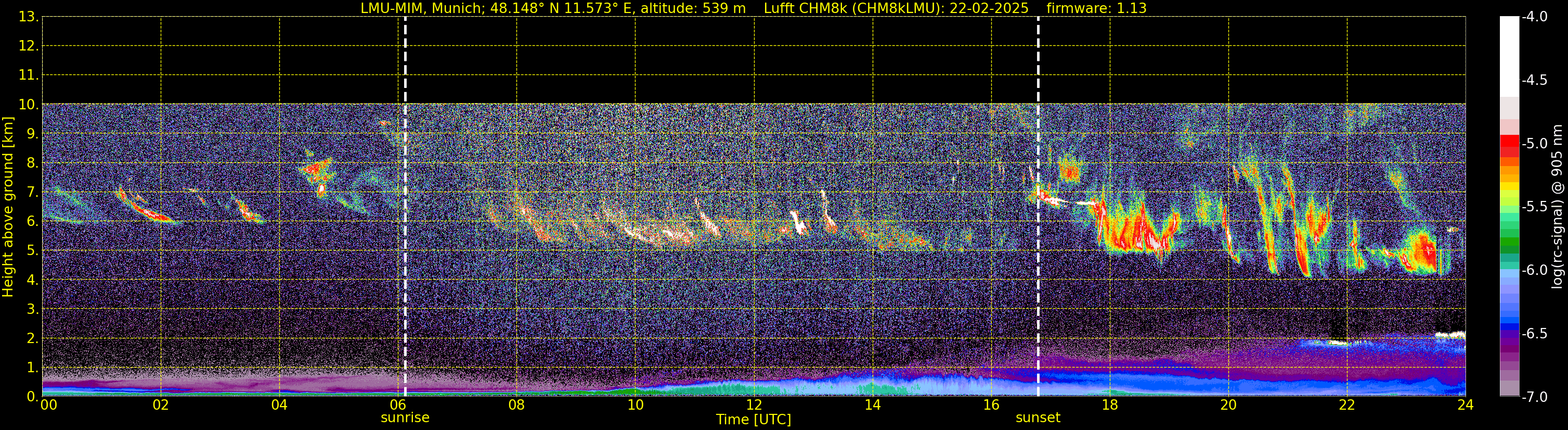Click the '0.' height axis tick label

(x=32, y=397)
